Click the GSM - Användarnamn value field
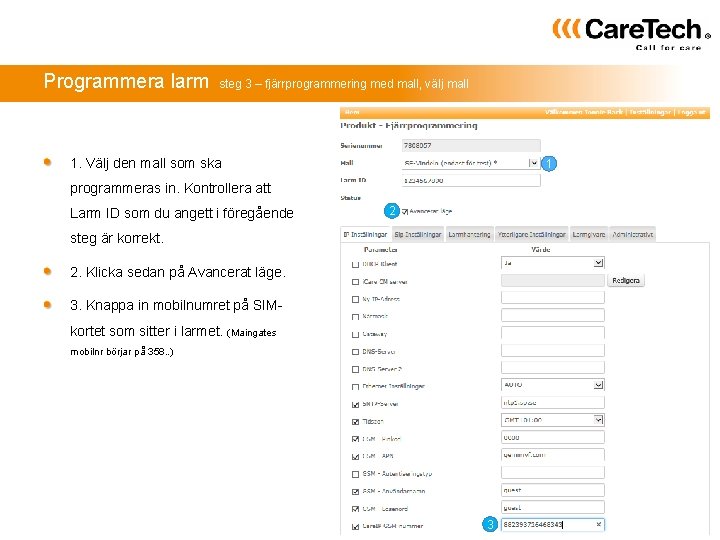The height and width of the screenshot is (540, 720). 552,489
